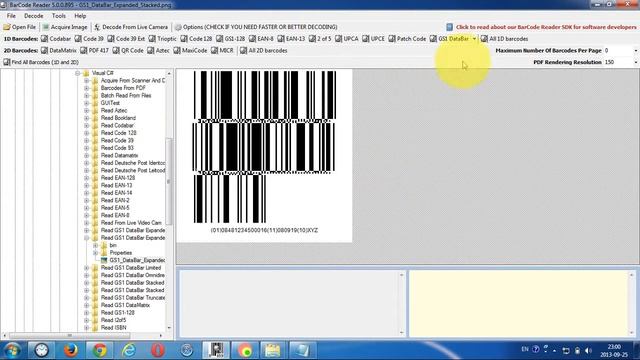Launch Google Chrome from the taskbar
Image resolution: width=640 pixels, height=360 pixels.
[100, 350]
